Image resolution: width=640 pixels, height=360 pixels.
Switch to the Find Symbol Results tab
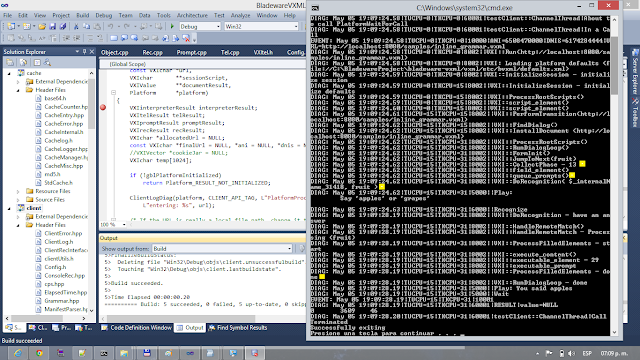point(238,328)
